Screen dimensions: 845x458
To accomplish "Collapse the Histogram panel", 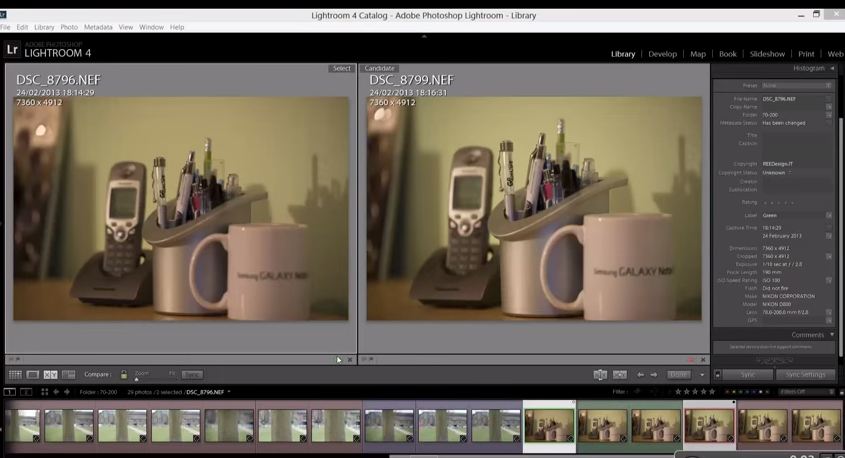I will [831, 68].
